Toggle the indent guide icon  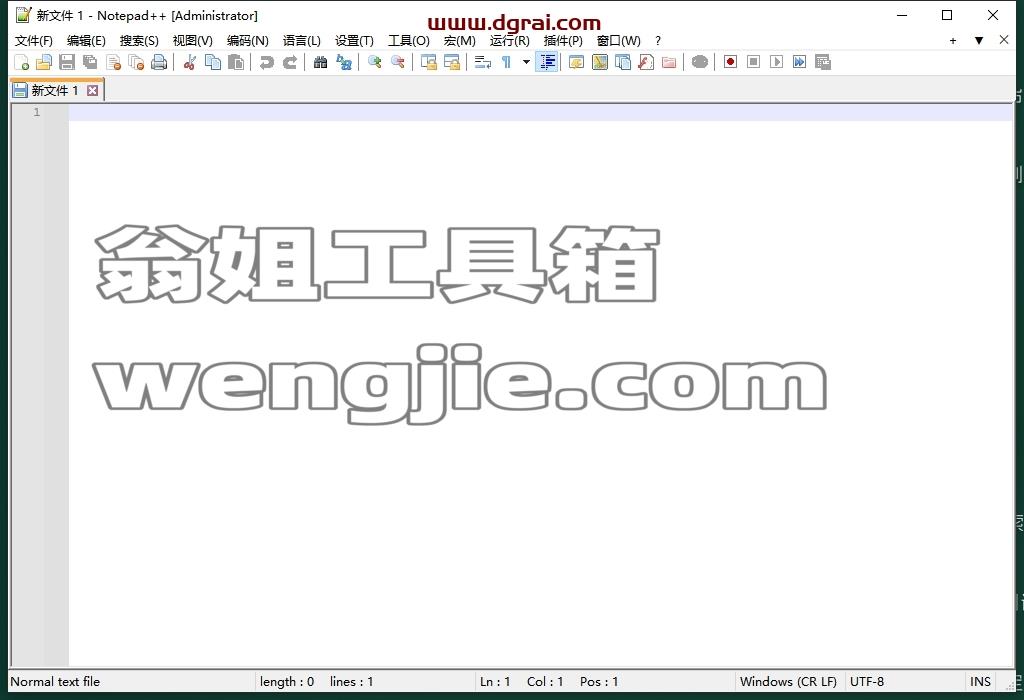(547, 62)
